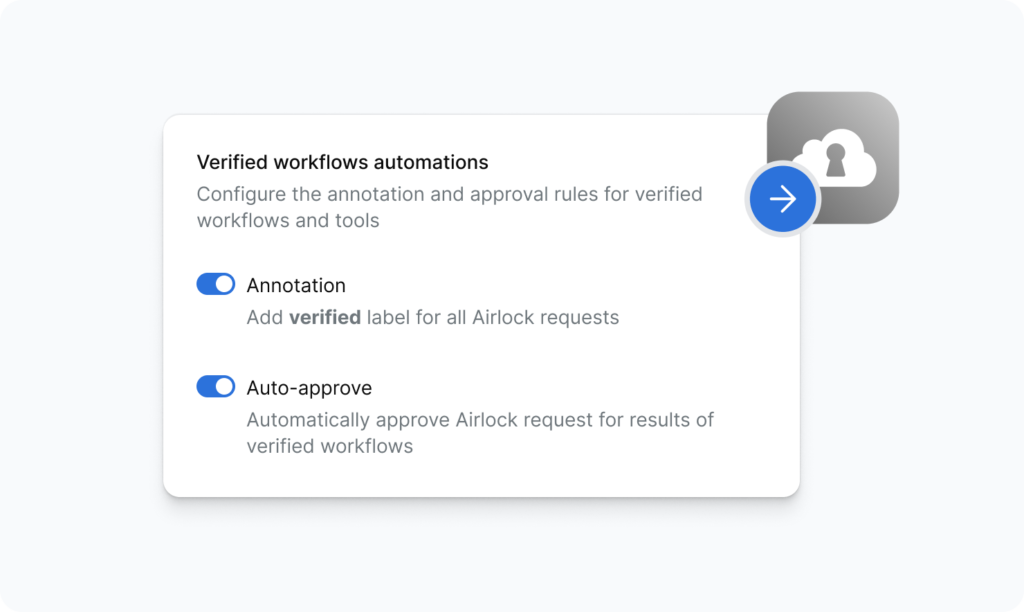Click "Add verified label for all Airlock requests"
This screenshot has width=1024, height=612.
pyautogui.click(x=432, y=318)
